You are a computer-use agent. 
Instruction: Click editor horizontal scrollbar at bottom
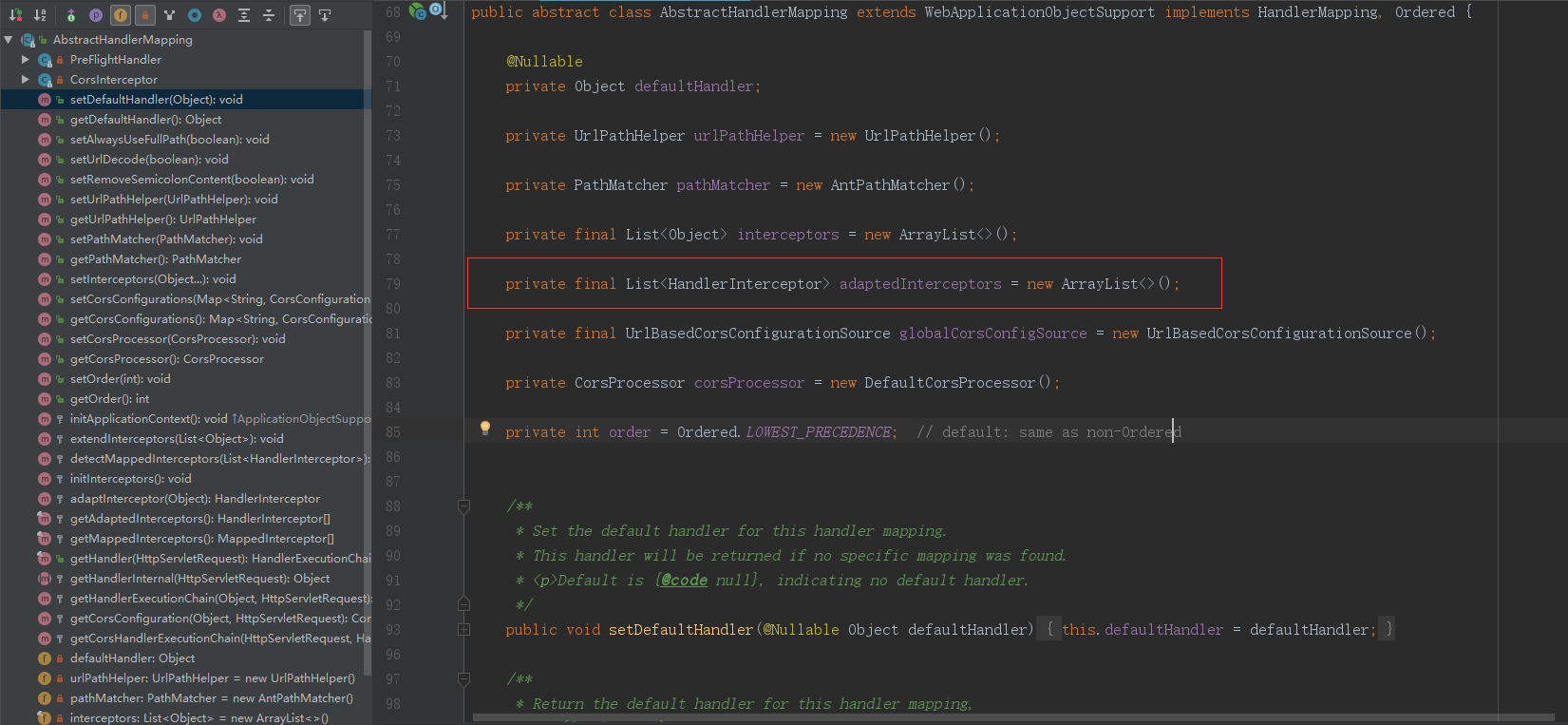(x=1013, y=718)
